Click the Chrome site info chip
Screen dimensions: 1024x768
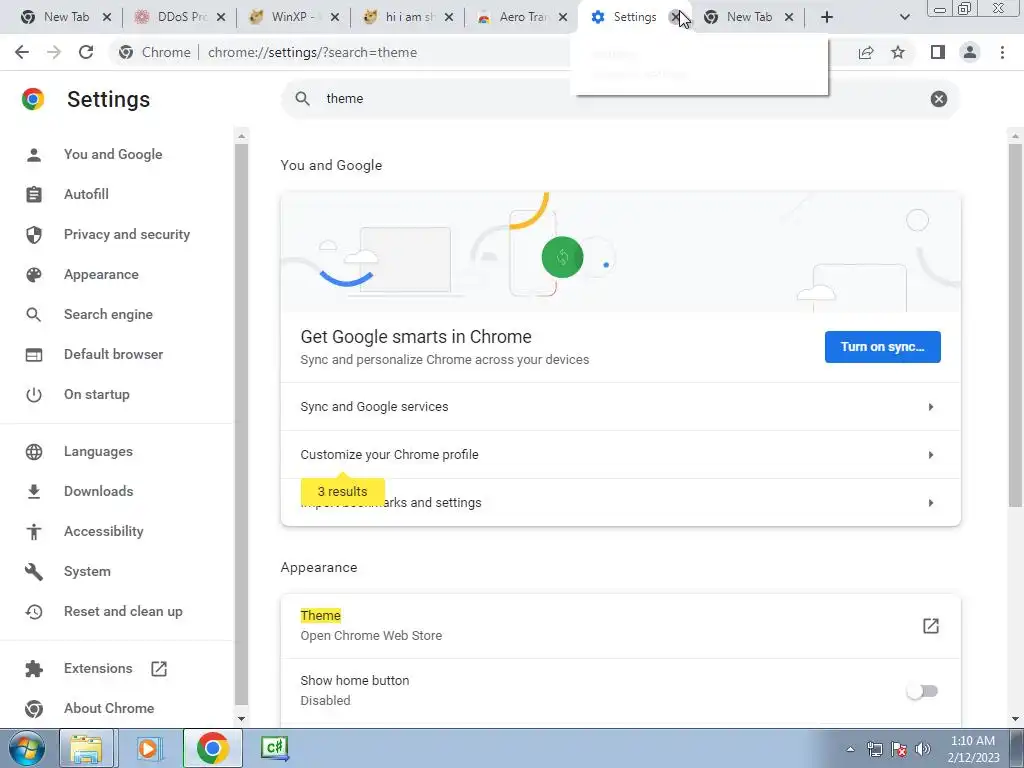(155, 52)
